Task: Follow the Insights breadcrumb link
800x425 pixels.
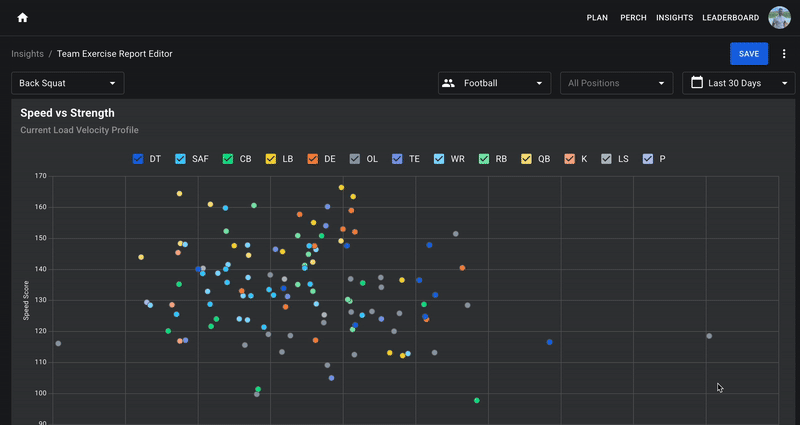Action: (28, 54)
